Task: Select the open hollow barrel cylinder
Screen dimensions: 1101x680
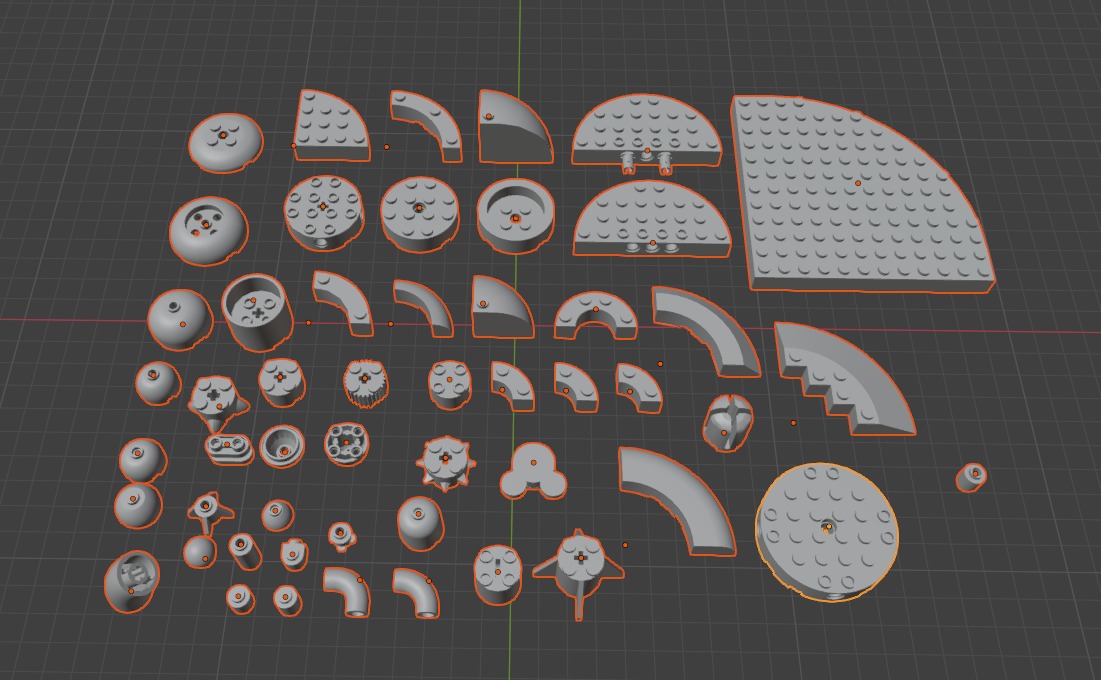Action: [x=256, y=313]
